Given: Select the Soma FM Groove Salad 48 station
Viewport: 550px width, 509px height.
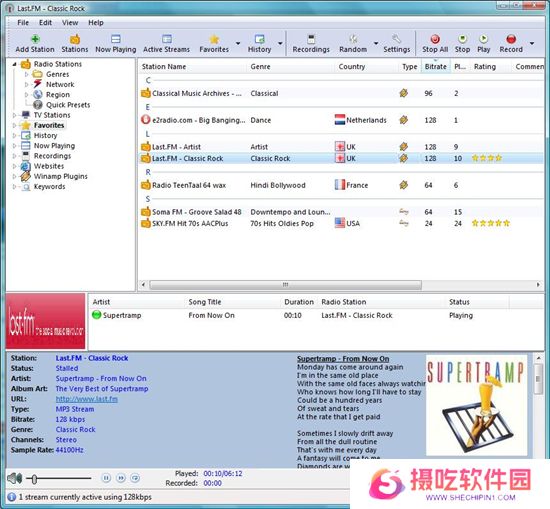Looking at the screenshot, I should click(x=341, y=212).
